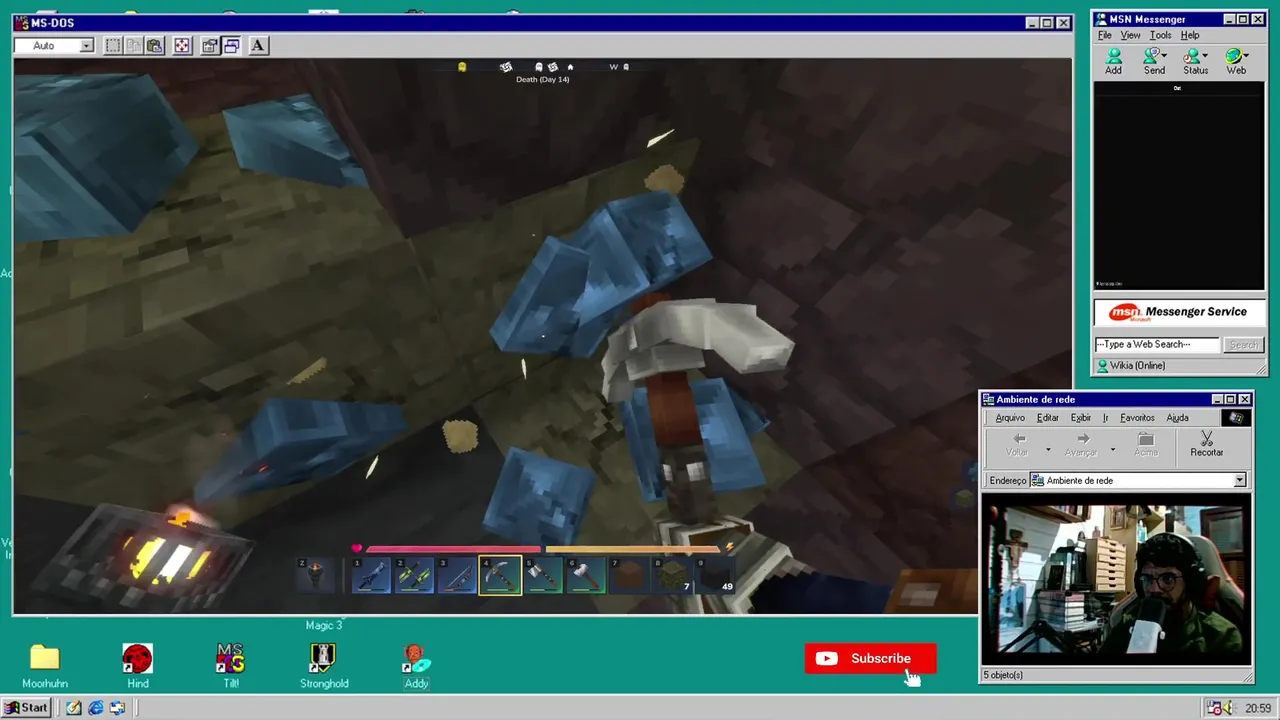The width and height of the screenshot is (1280, 720).
Task: Expand the Avançar history dropdown arrow
Action: pos(1112,450)
